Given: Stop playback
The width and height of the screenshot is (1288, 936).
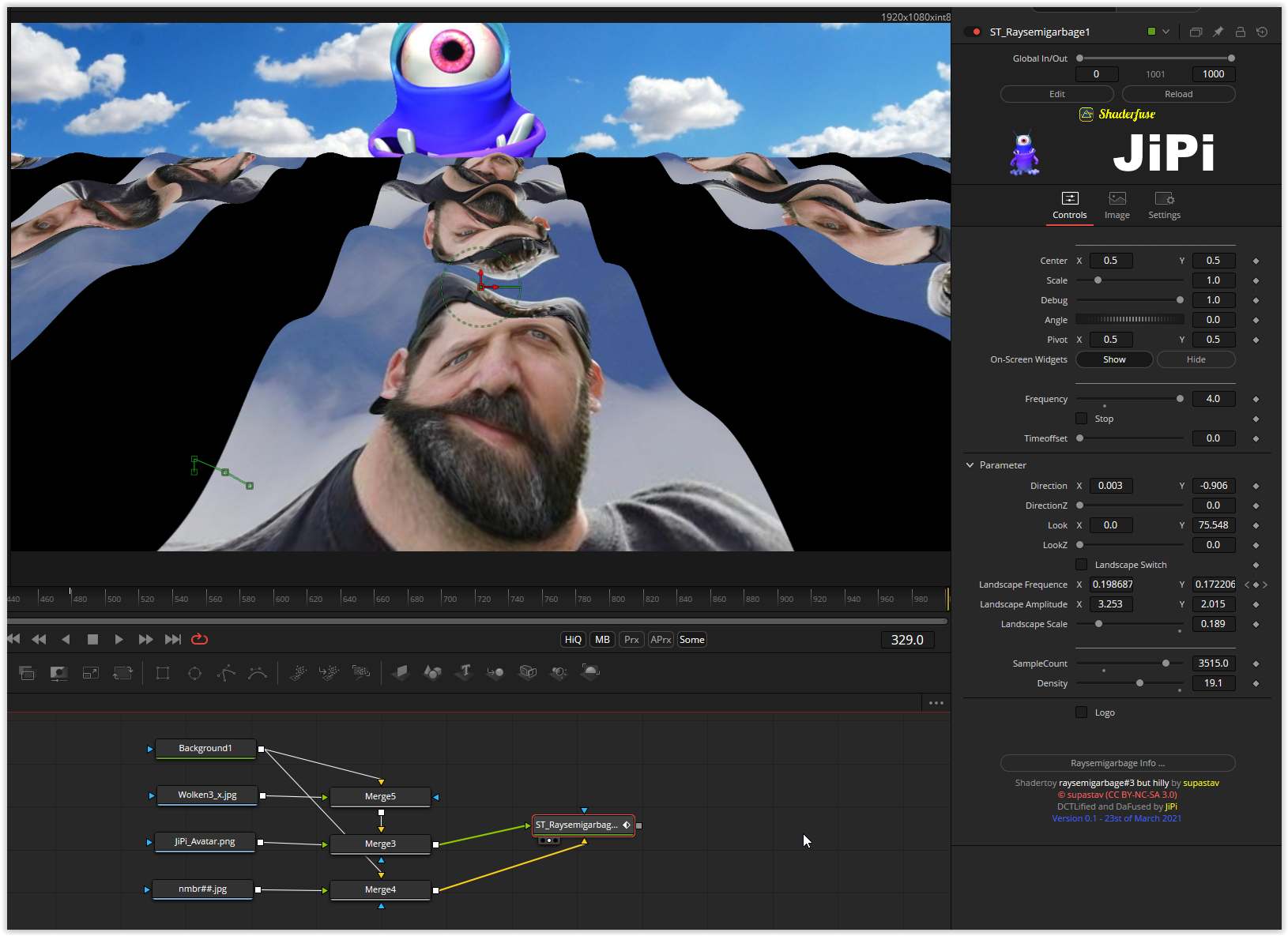Looking at the screenshot, I should pos(92,639).
